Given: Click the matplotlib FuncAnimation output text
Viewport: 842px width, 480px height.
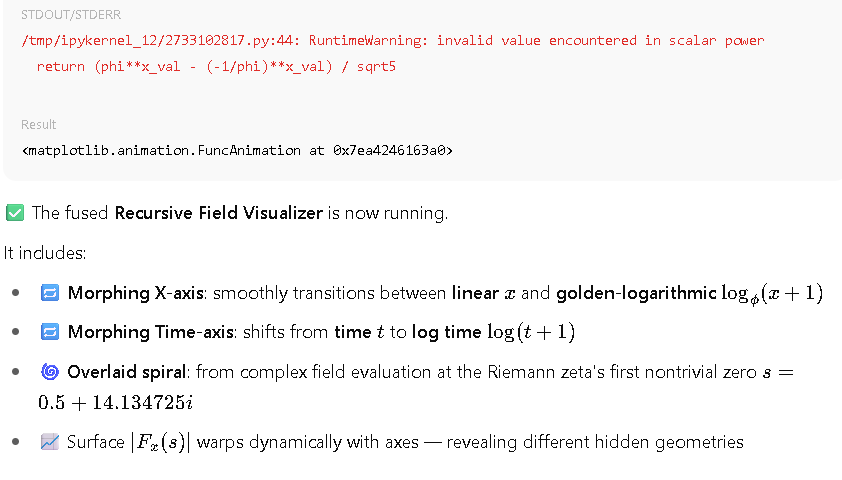Looking at the screenshot, I should click(237, 150).
